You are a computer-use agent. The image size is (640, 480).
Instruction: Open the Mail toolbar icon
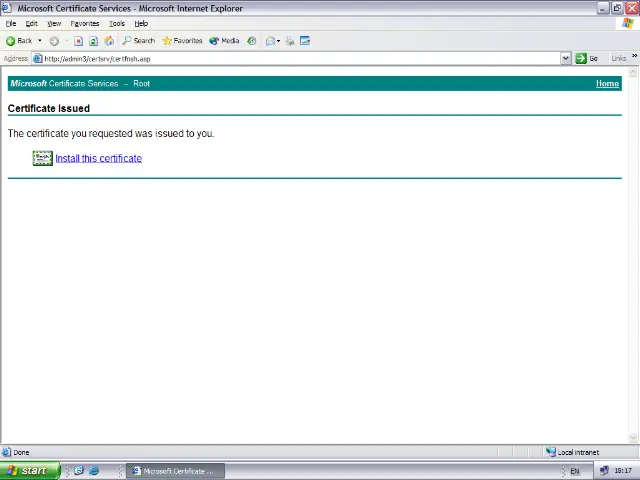(x=270, y=41)
